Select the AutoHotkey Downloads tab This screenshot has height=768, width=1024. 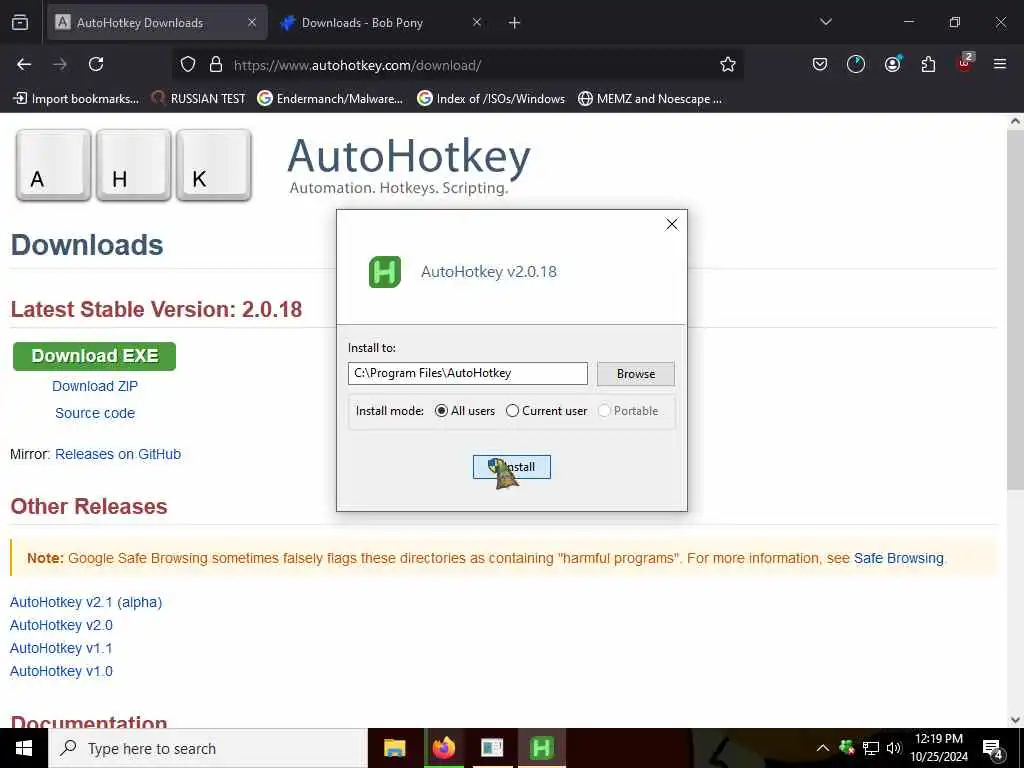[x=157, y=23]
